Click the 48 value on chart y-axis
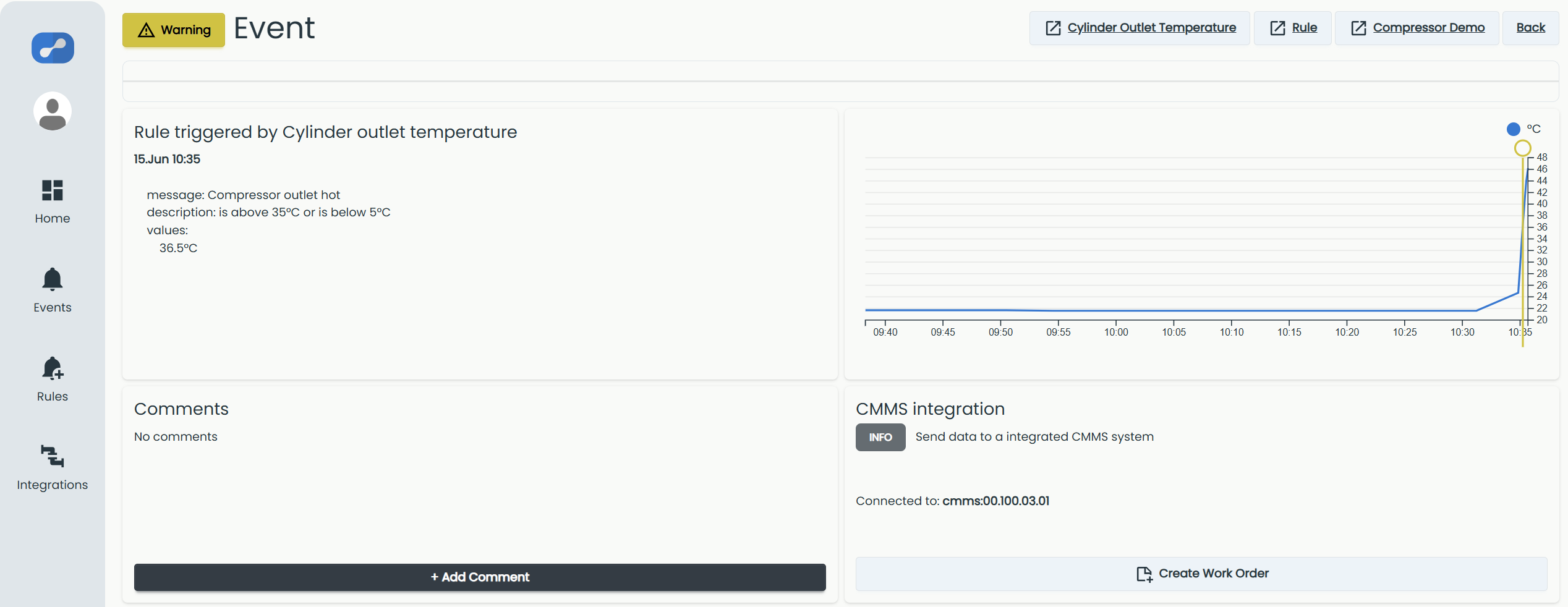1568x607 pixels. click(1542, 158)
